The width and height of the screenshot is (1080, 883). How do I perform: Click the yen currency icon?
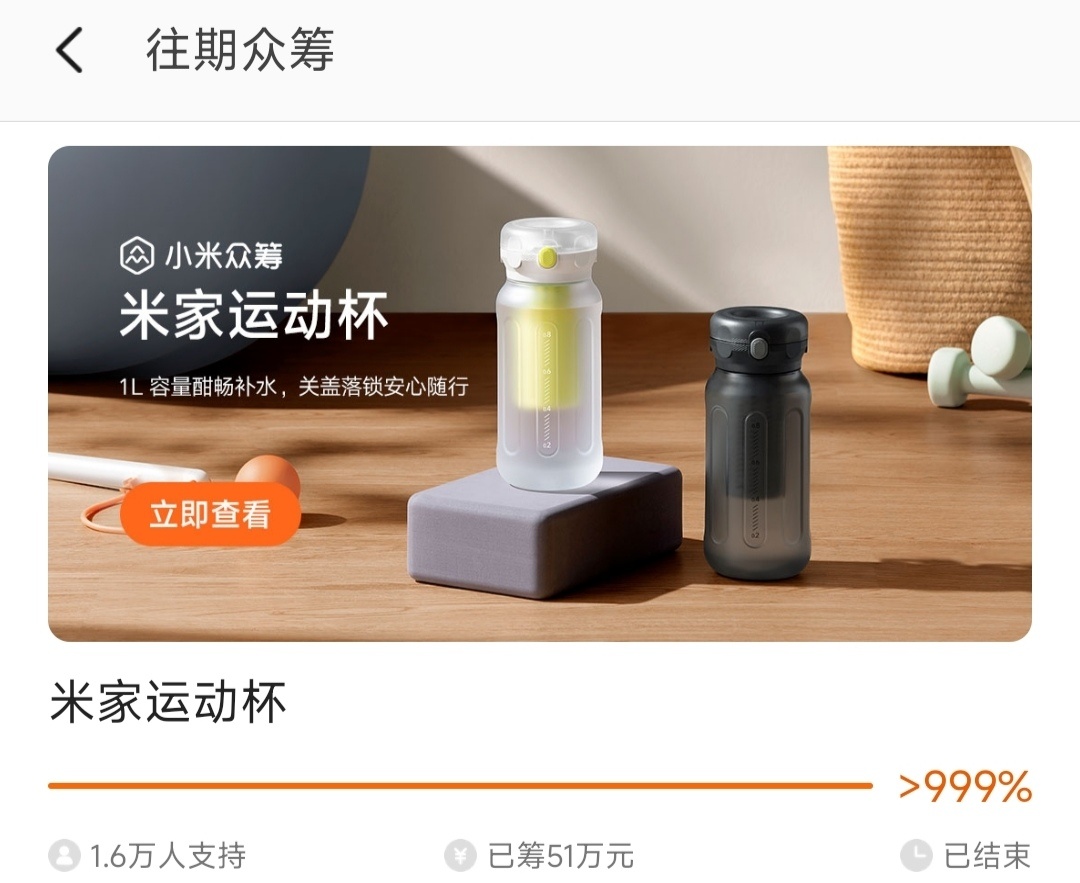461,855
